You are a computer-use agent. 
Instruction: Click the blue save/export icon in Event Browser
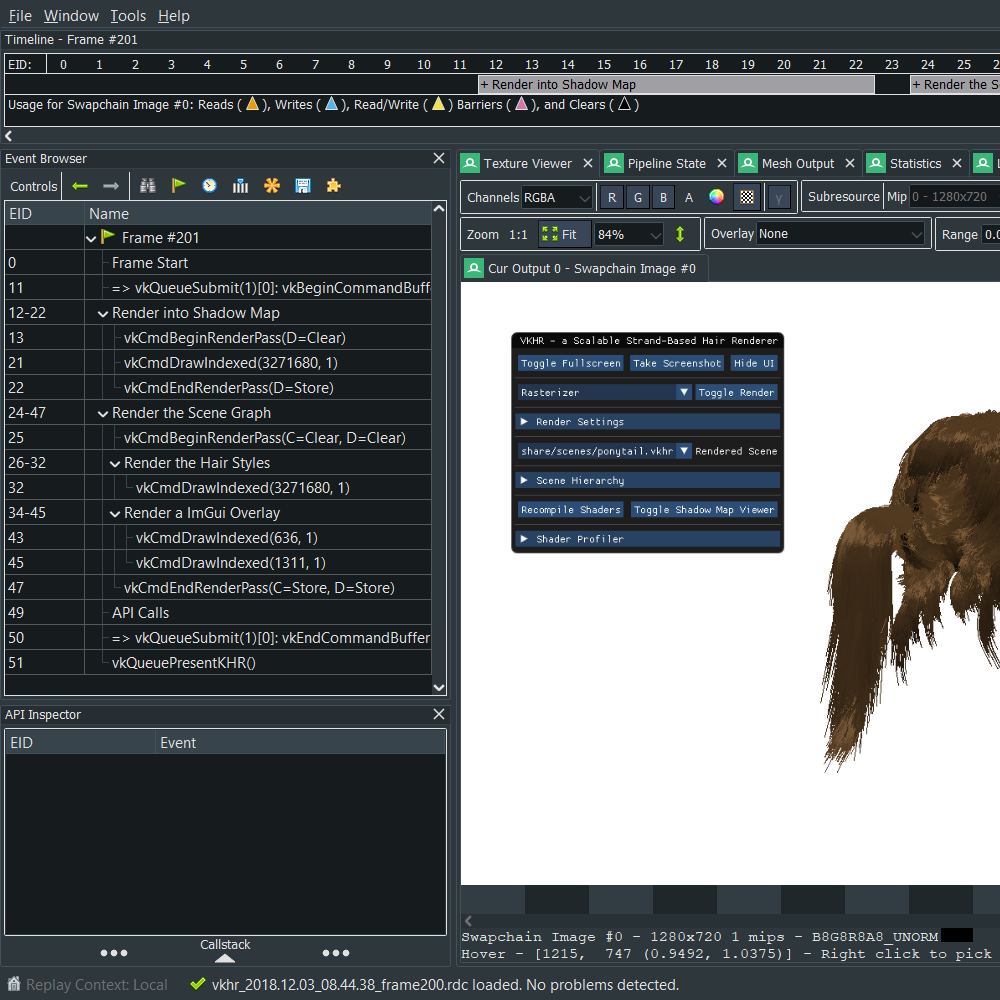click(x=302, y=186)
